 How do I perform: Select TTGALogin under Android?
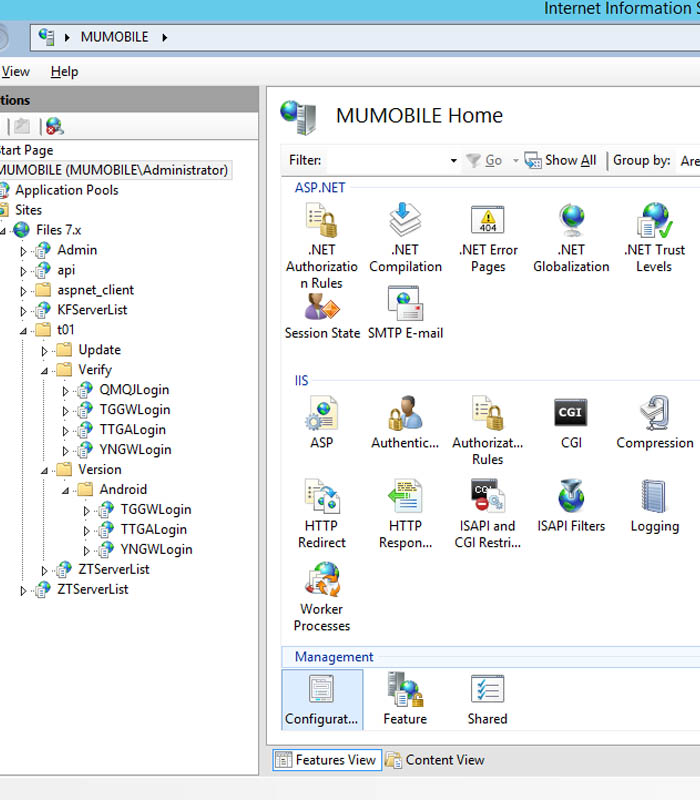pos(154,529)
